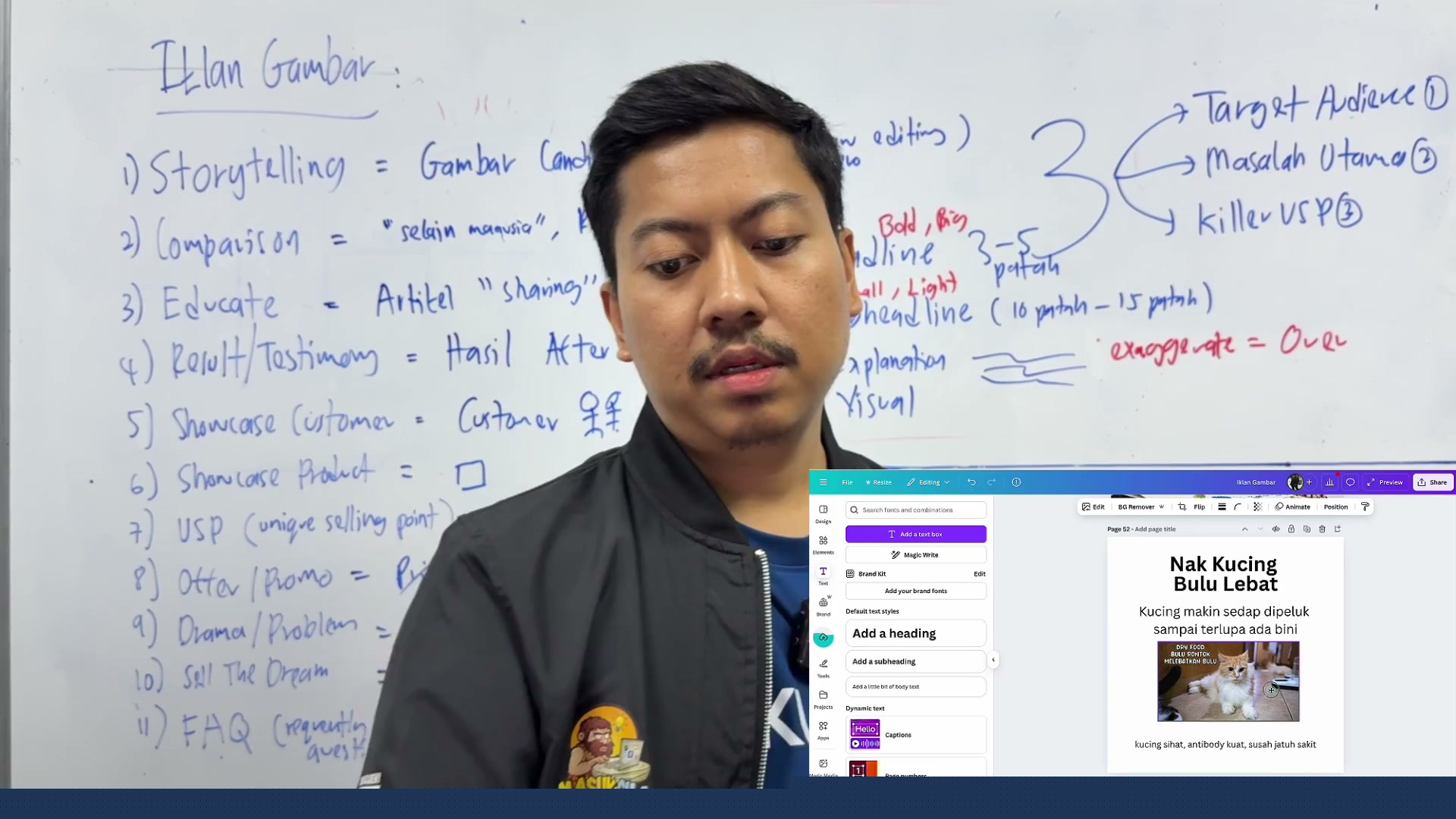This screenshot has width=1456, height=819.
Task: Apply BG Remover to the image
Action: pyautogui.click(x=1140, y=507)
